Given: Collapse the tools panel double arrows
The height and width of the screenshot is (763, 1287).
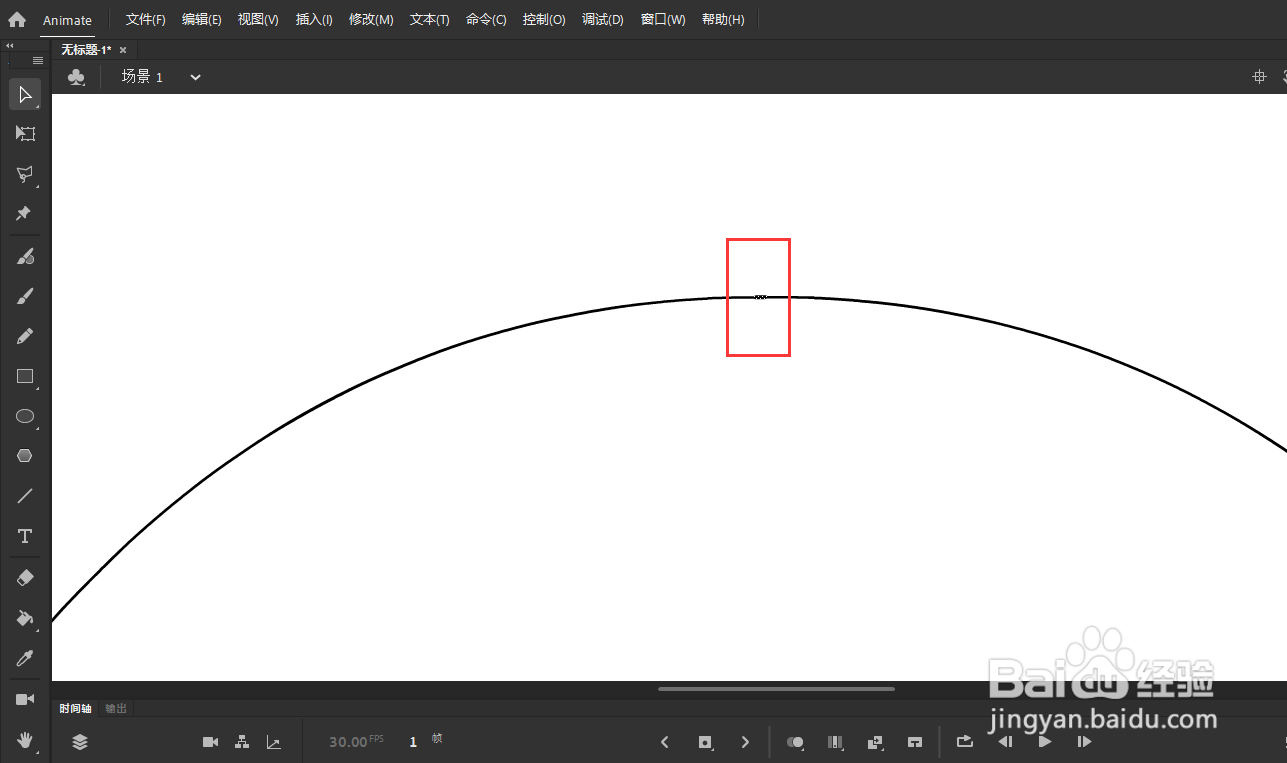Looking at the screenshot, I should (10, 46).
